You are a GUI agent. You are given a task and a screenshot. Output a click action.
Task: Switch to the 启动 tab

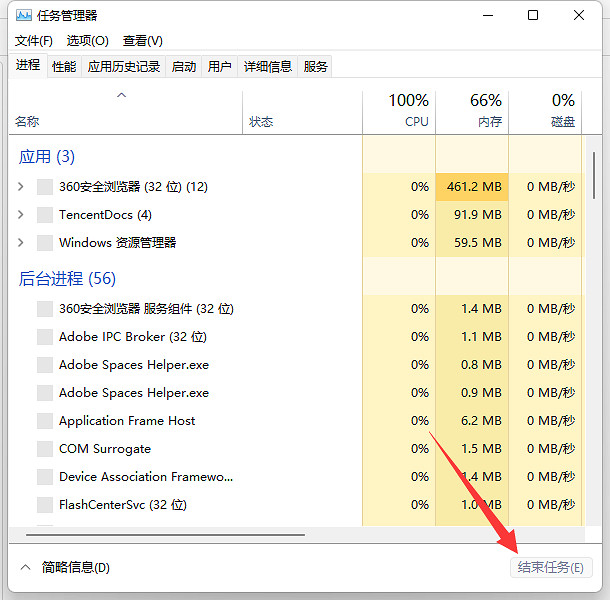184,66
